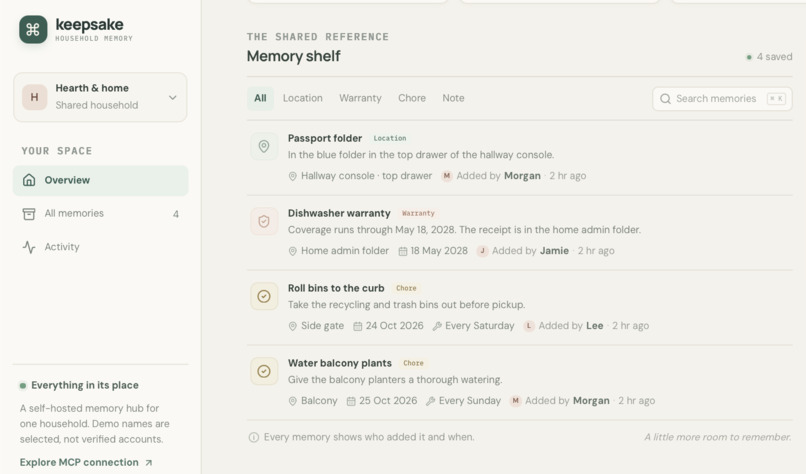Click the repeat icon beside Every Saturday

click(x=437, y=326)
